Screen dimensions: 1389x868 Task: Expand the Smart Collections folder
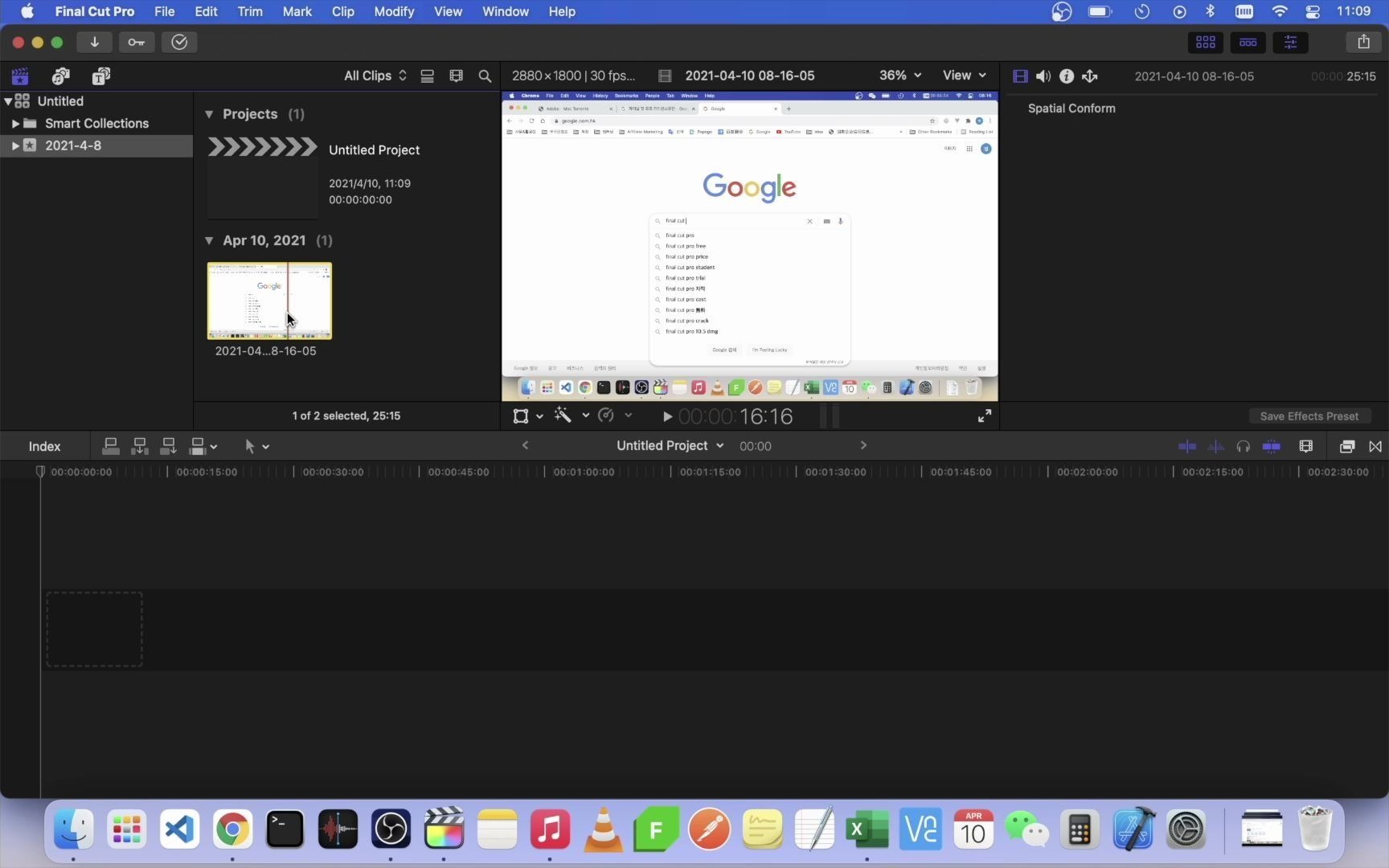(x=15, y=124)
